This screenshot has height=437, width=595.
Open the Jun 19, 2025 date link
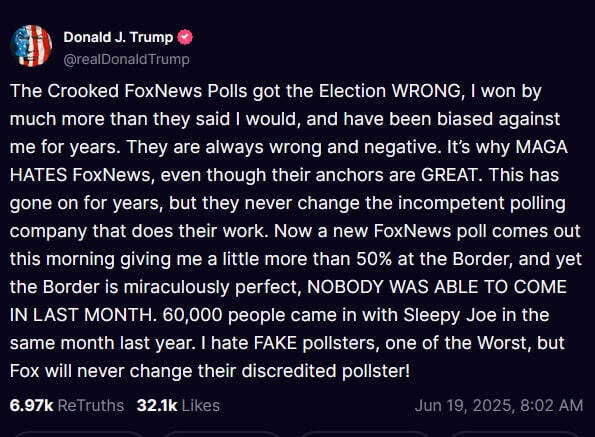(x=465, y=405)
